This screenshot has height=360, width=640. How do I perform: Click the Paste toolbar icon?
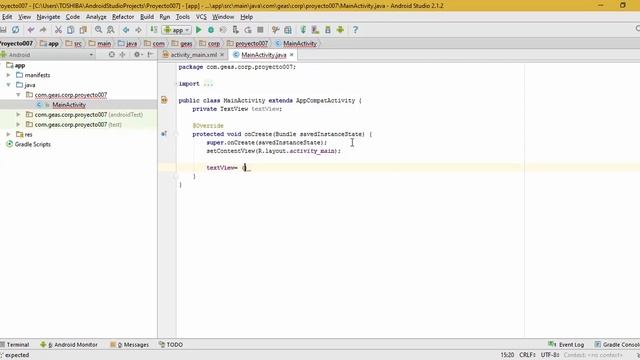point(83,30)
